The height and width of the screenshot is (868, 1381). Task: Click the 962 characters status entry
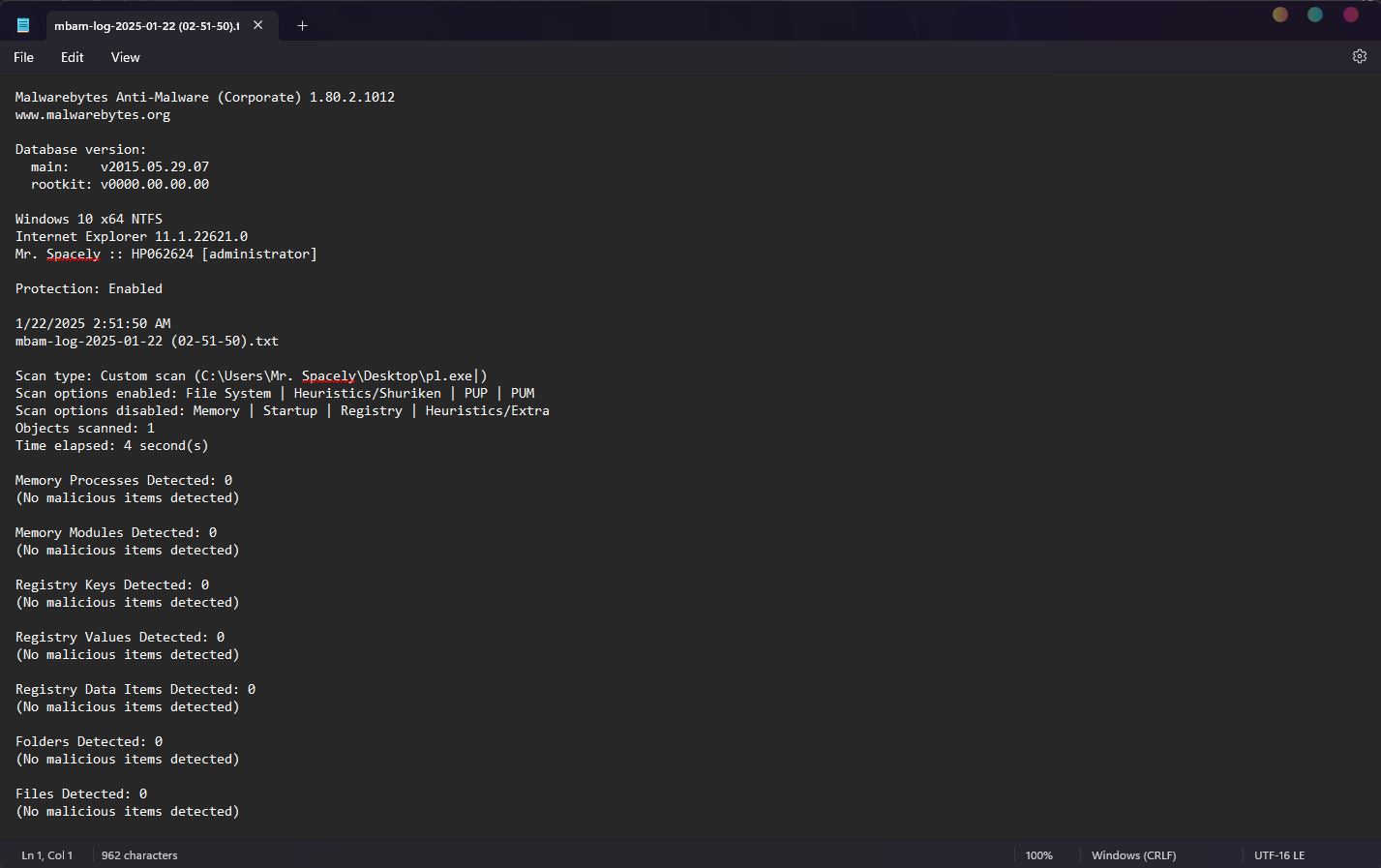(139, 855)
